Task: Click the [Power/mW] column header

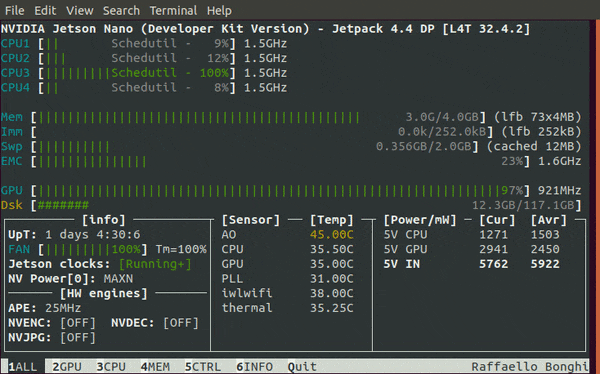Action: click(420, 220)
